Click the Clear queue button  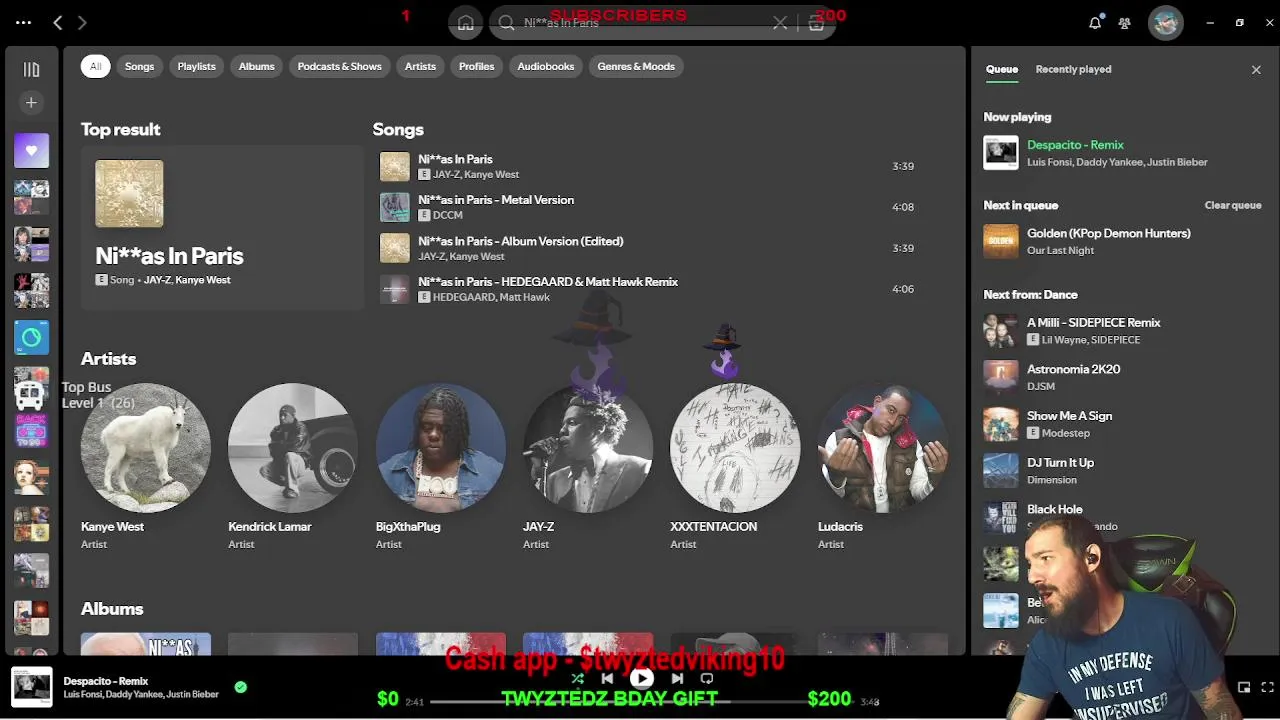click(1232, 205)
